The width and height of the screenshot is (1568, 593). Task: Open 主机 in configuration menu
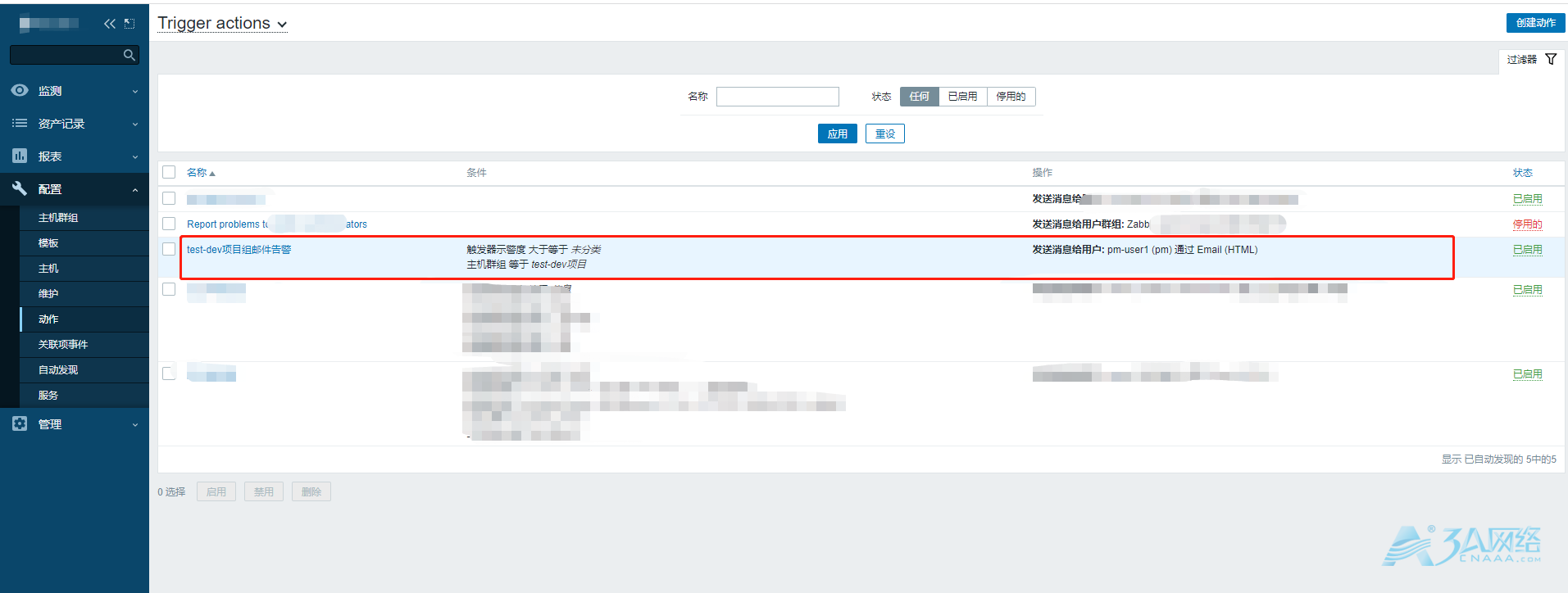(48, 269)
